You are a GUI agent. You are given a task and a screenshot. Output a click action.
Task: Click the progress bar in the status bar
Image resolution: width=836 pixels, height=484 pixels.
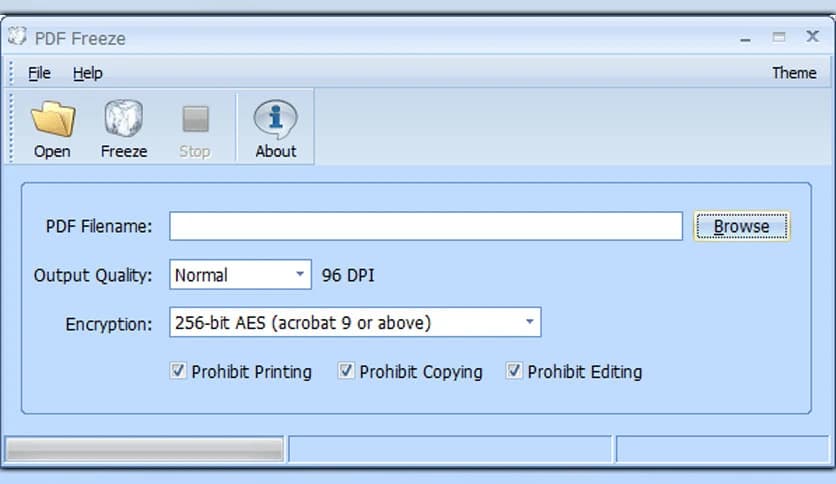[144, 449]
